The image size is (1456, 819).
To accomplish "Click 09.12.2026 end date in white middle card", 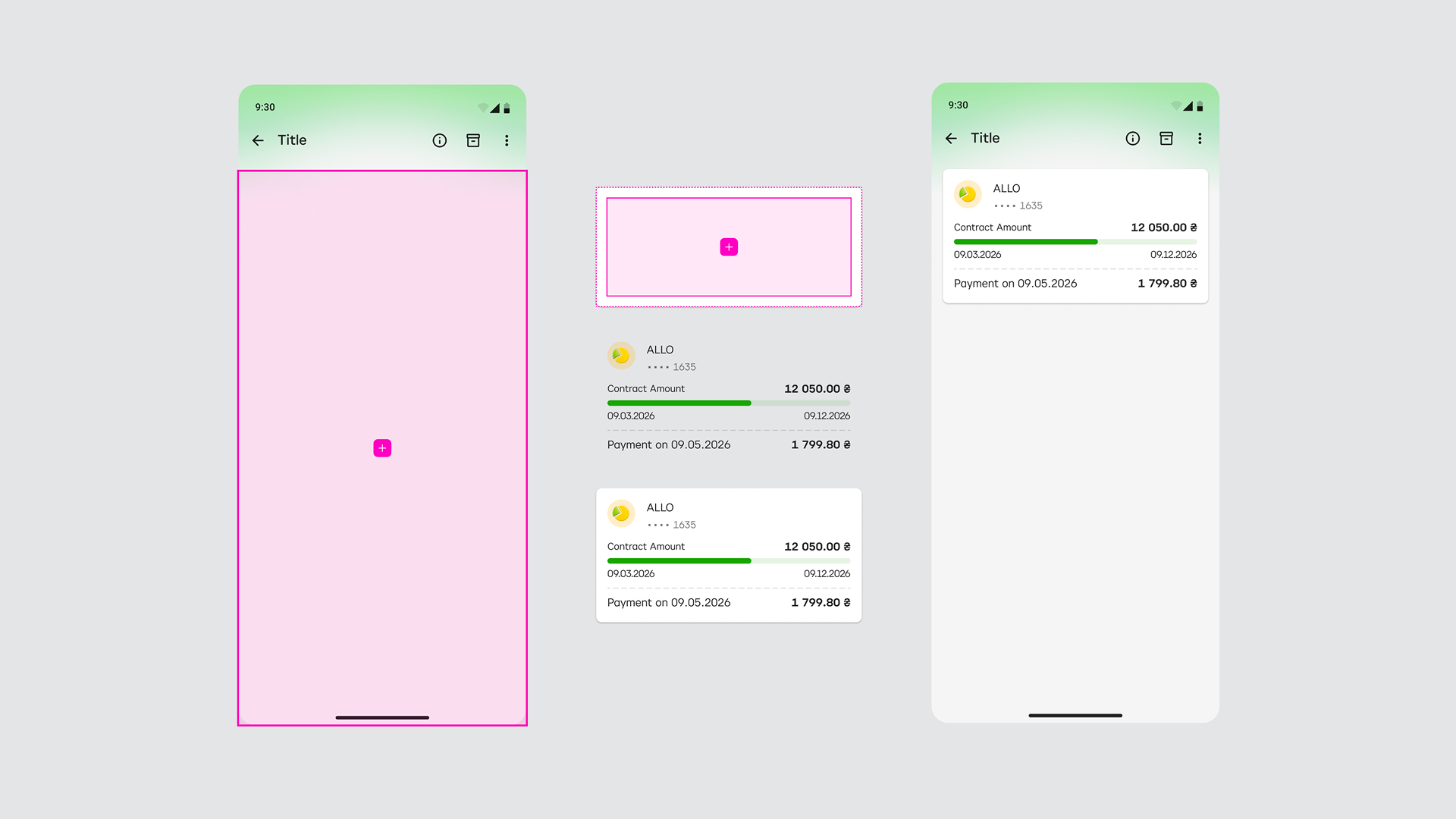I will (x=827, y=574).
